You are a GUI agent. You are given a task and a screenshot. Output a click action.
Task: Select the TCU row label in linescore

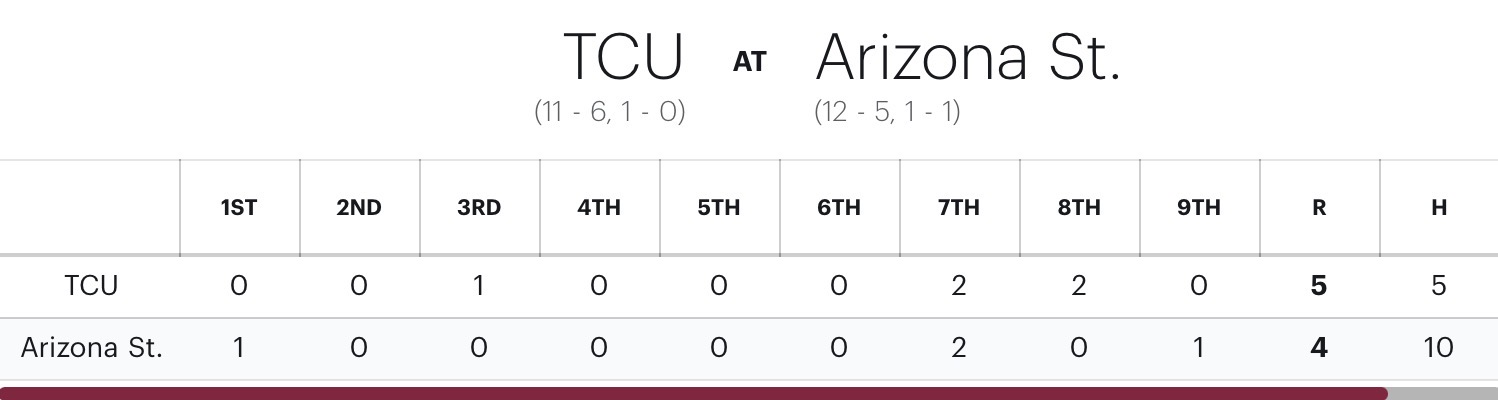point(91,286)
